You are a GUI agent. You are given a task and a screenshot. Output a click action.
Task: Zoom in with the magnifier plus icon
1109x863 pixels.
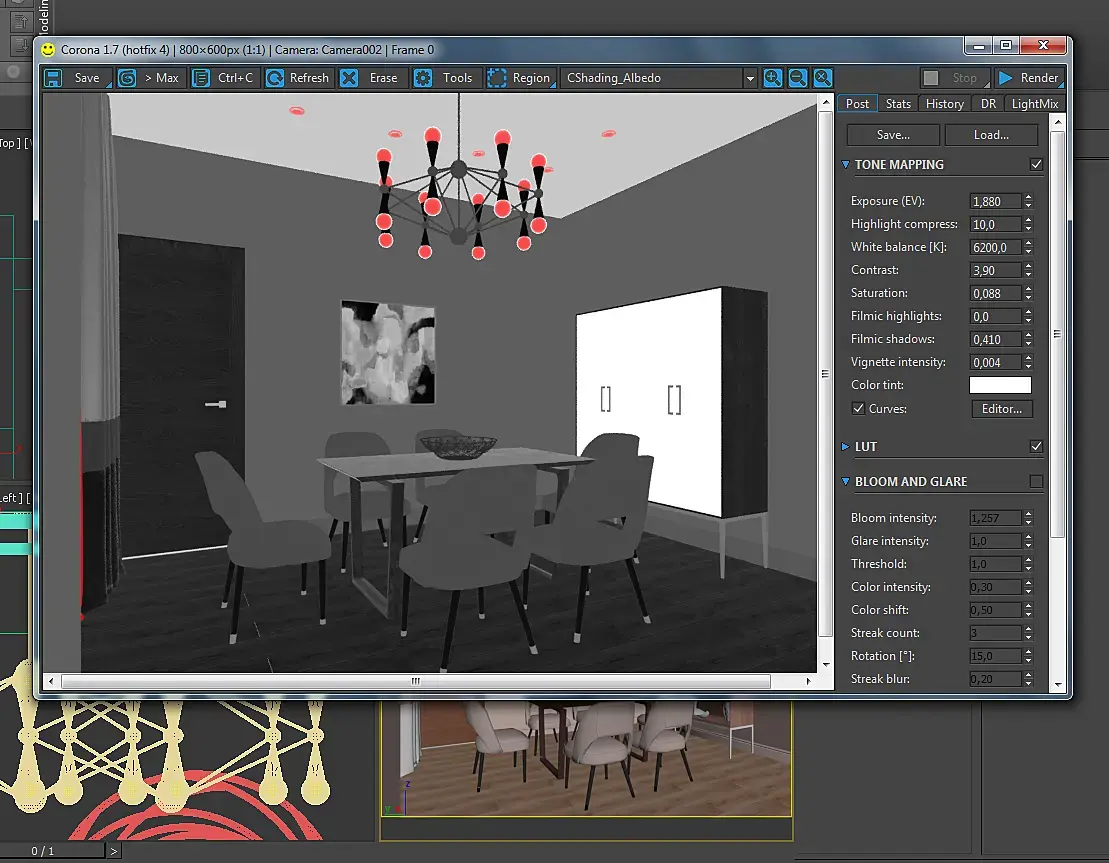point(773,78)
